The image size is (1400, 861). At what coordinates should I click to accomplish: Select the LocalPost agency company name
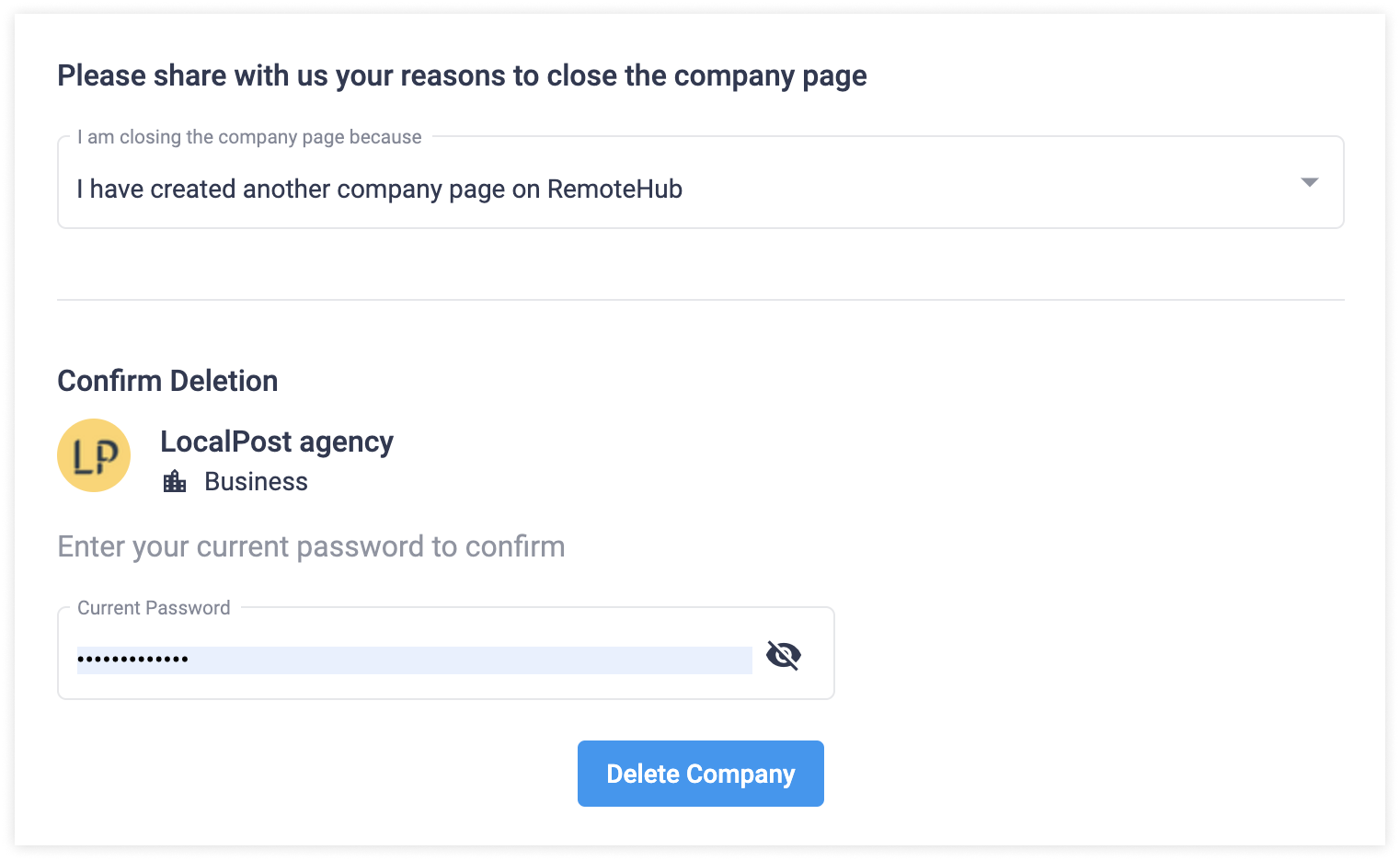click(x=277, y=442)
